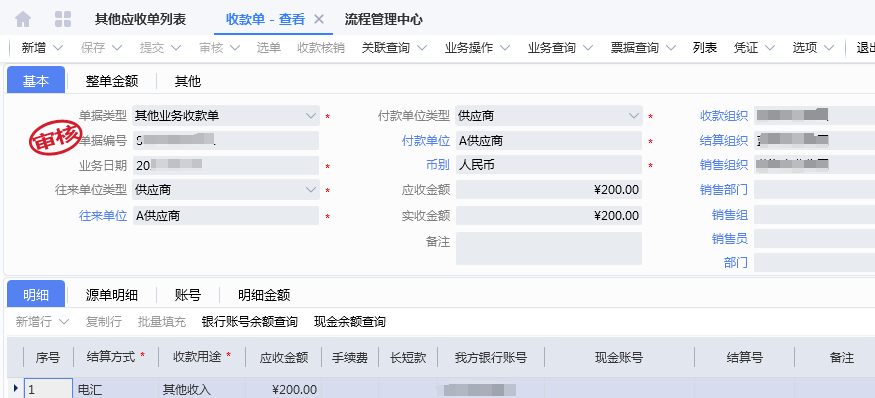Click the 结算组织 link label

[724, 141]
